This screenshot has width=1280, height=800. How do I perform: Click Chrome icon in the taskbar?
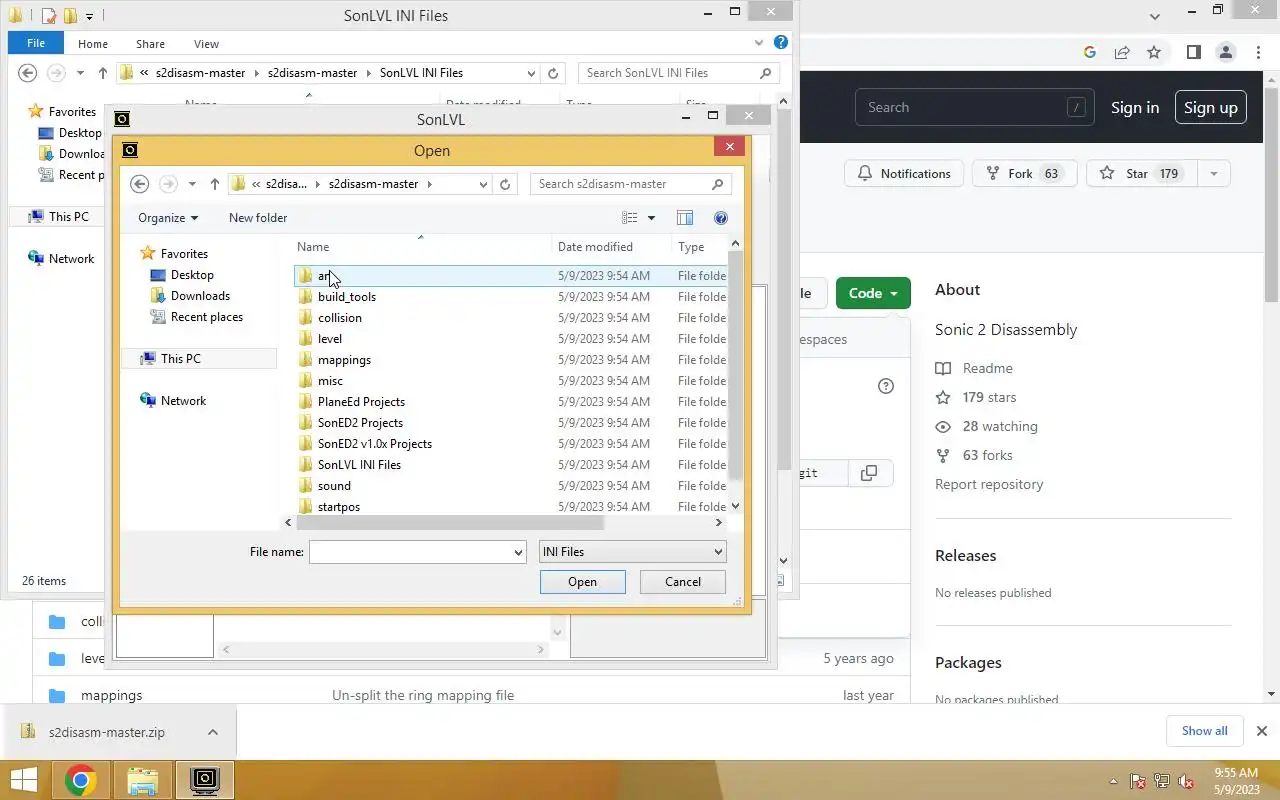[81, 780]
